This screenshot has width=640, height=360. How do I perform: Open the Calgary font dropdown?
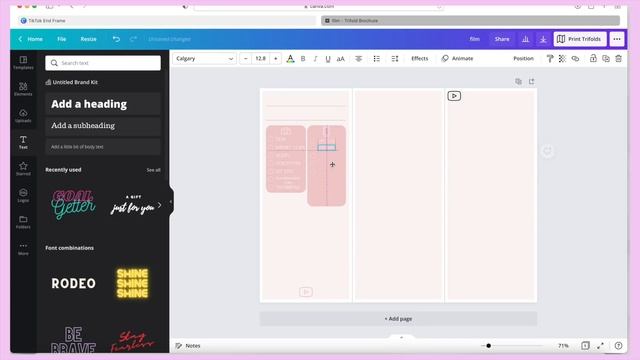click(x=204, y=59)
